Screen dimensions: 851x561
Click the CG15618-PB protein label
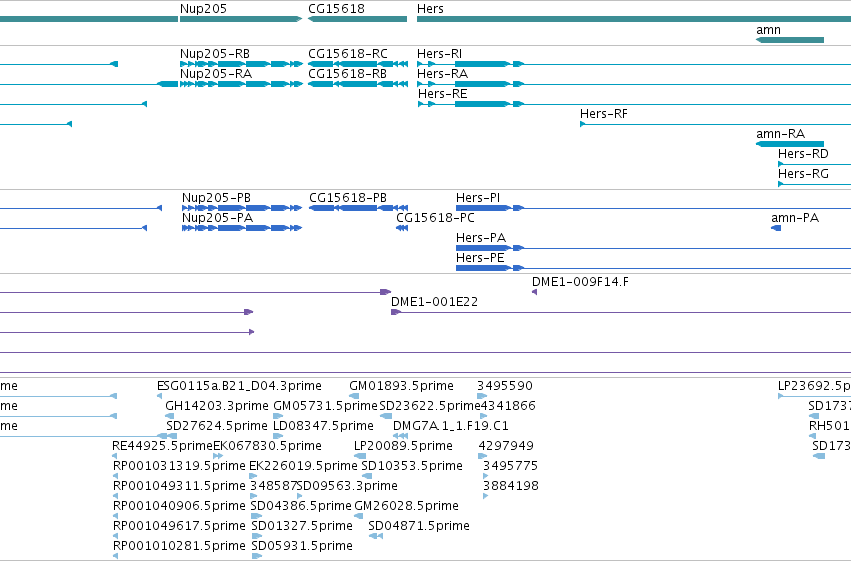(x=347, y=198)
